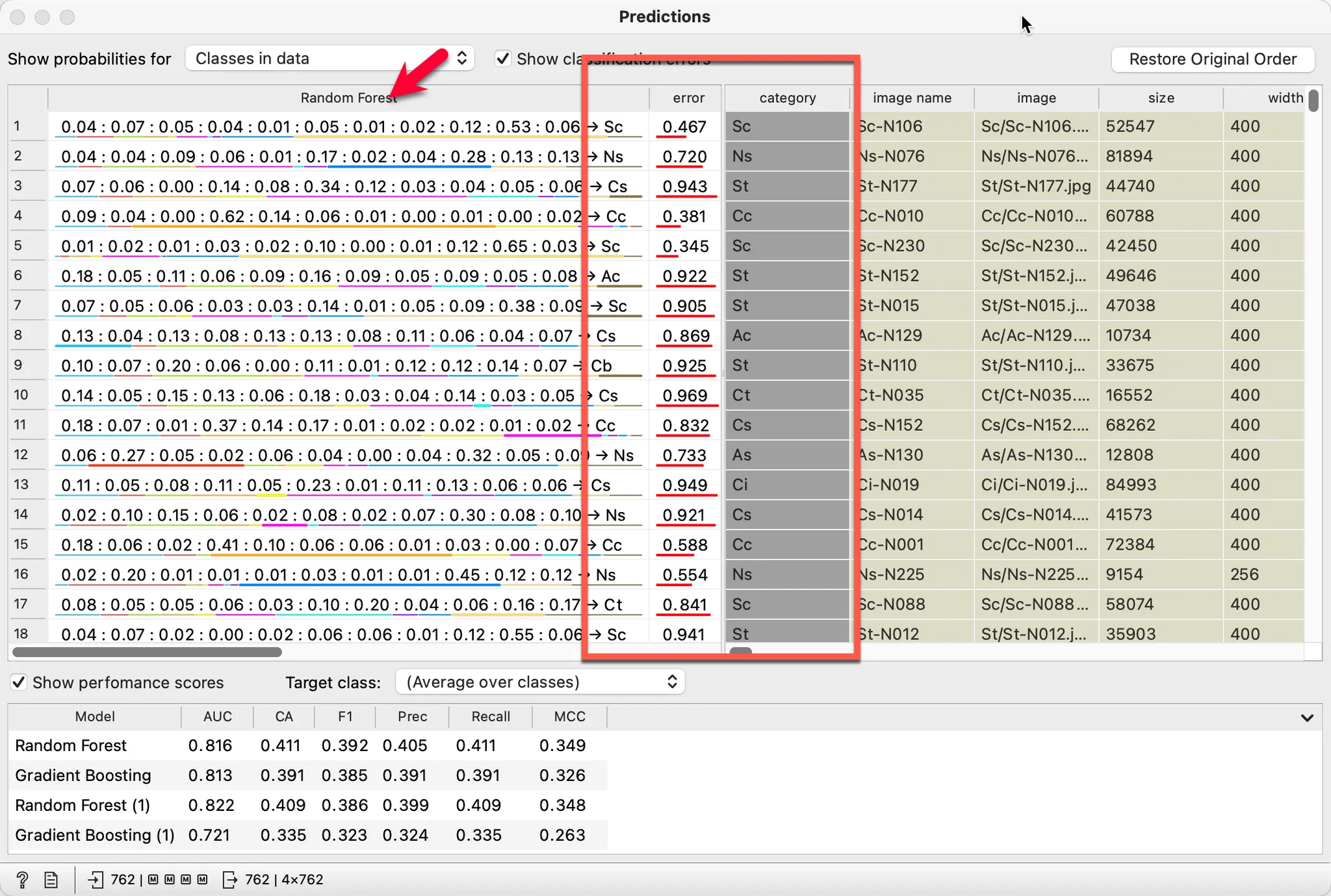
Task: Click the last model M icon
Action: 202,880
